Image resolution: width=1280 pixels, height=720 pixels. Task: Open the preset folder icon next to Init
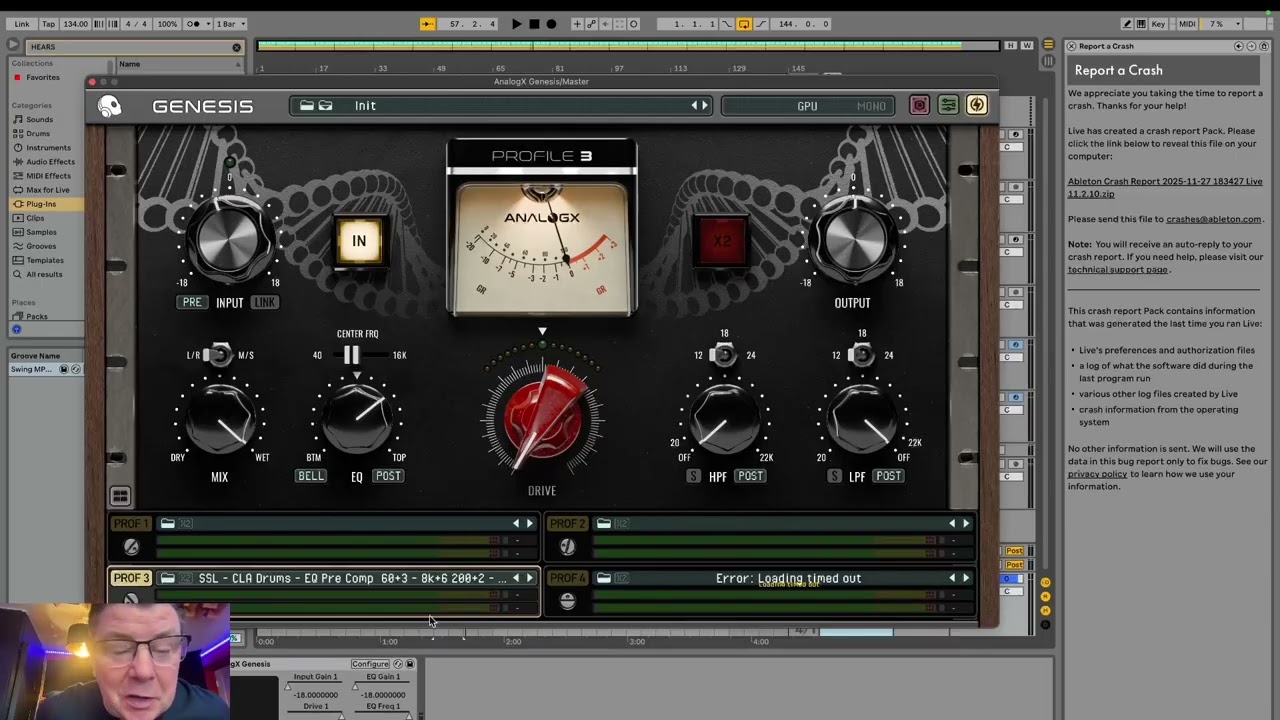click(307, 105)
